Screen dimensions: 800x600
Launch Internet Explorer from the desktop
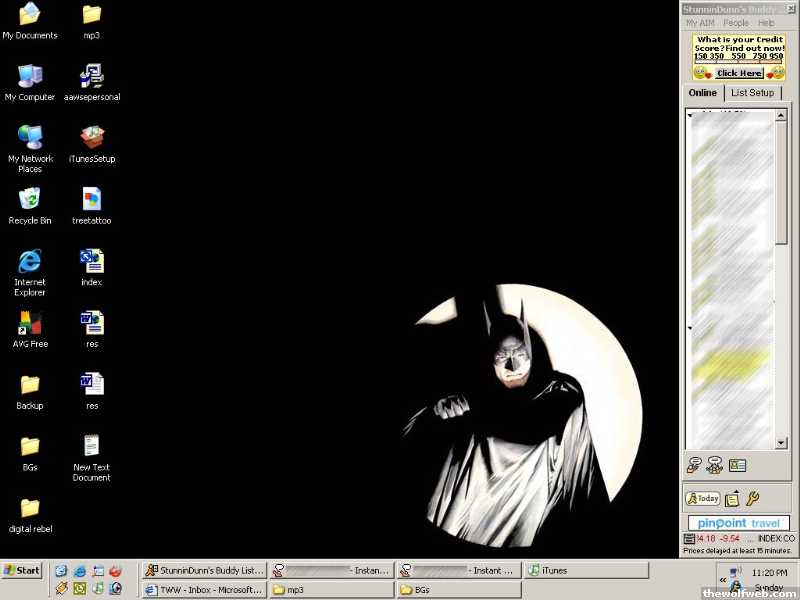click(30, 262)
